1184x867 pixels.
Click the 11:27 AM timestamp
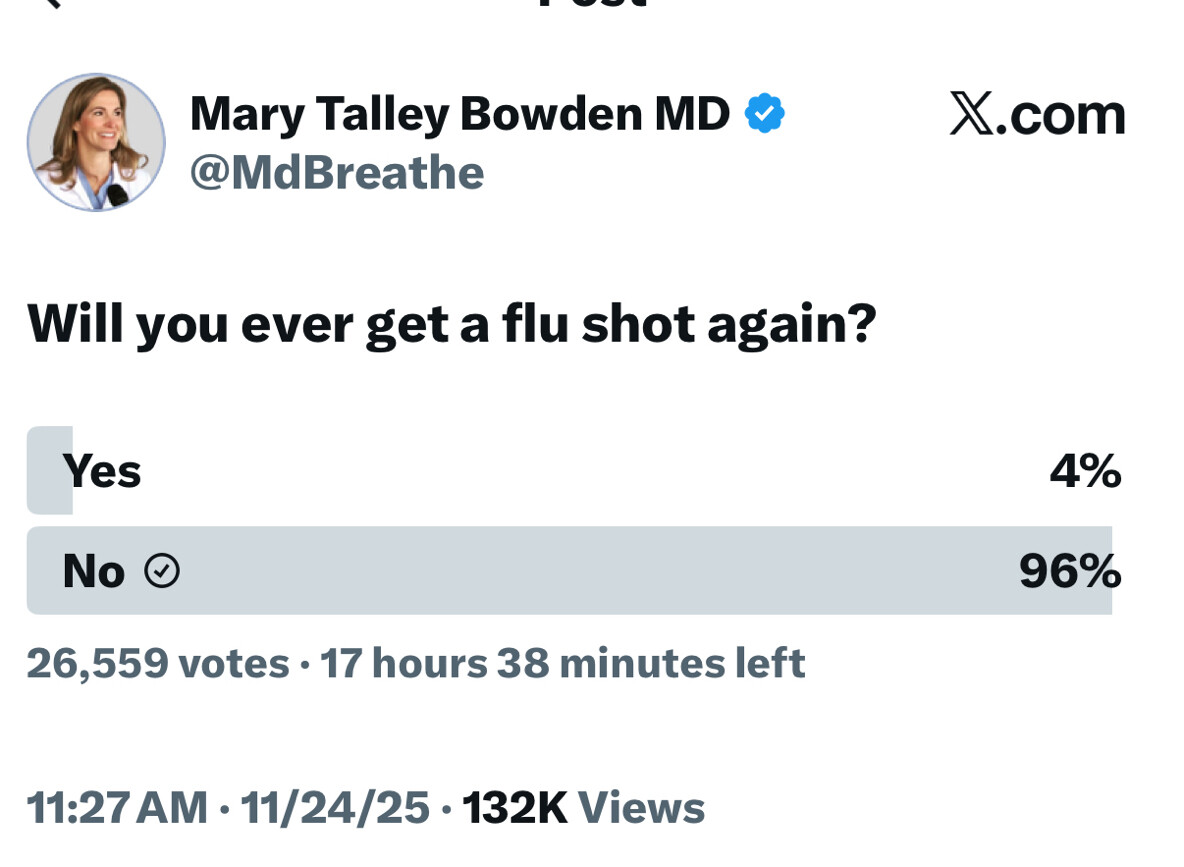[117, 808]
